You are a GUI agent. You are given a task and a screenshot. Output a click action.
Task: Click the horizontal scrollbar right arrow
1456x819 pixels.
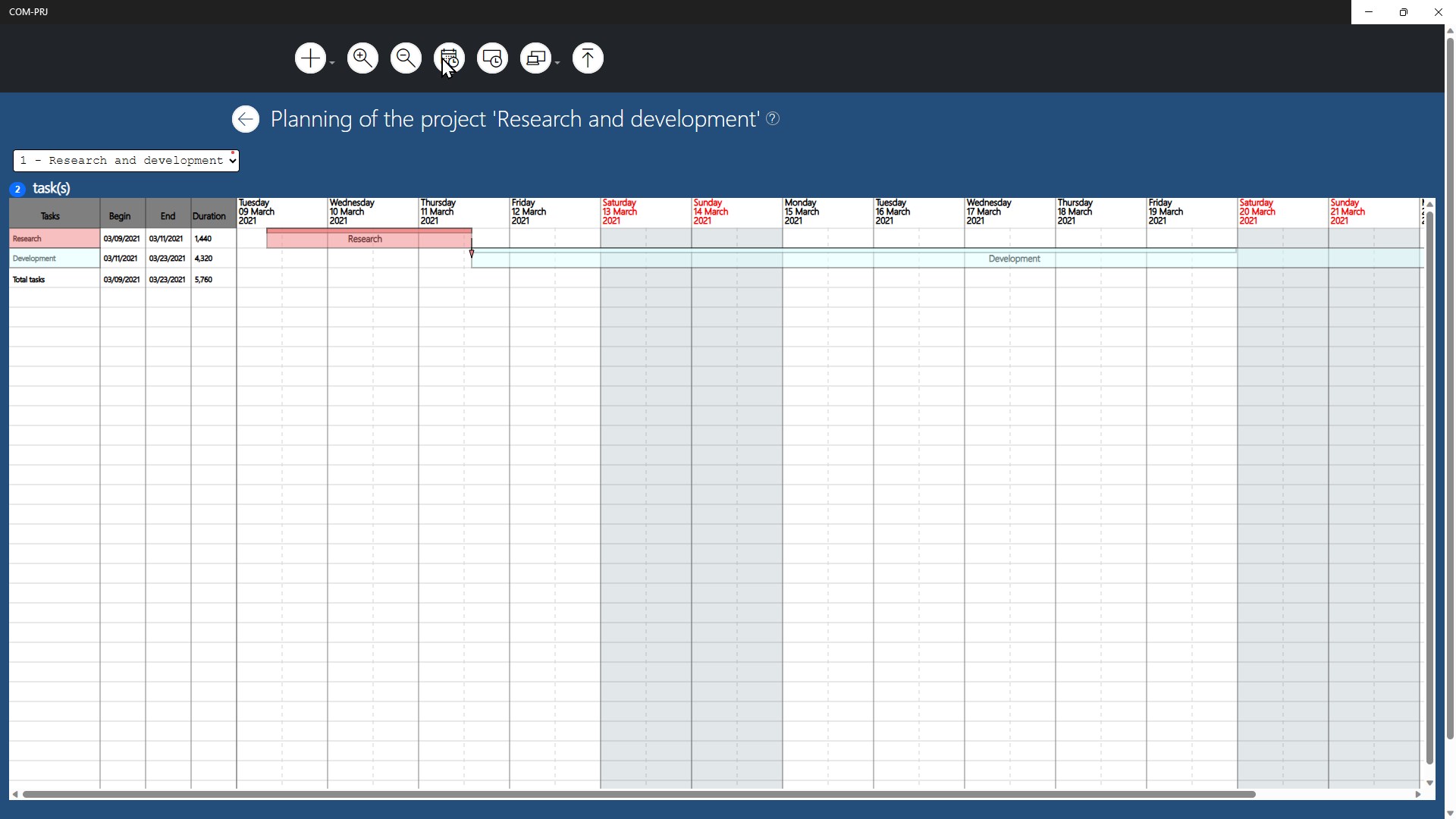(1417, 795)
